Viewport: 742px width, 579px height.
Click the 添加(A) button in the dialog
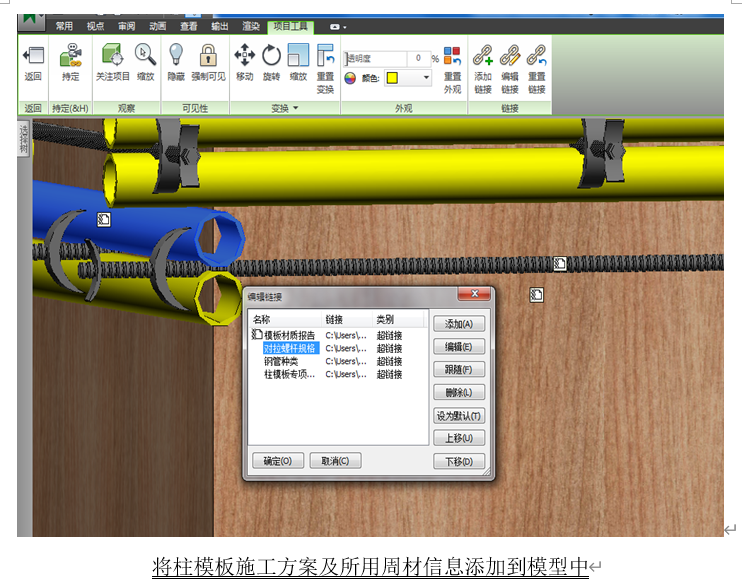tap(459, 324)
